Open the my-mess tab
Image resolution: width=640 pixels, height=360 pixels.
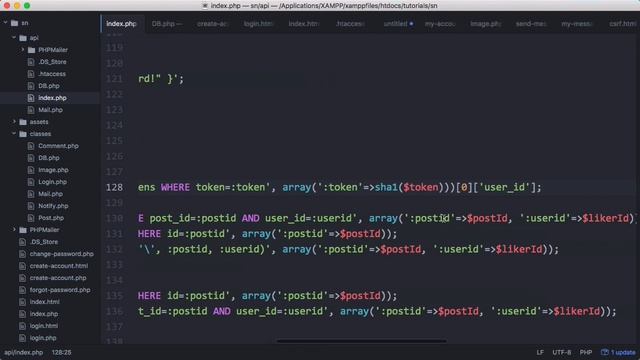click(x=577, y=24)
